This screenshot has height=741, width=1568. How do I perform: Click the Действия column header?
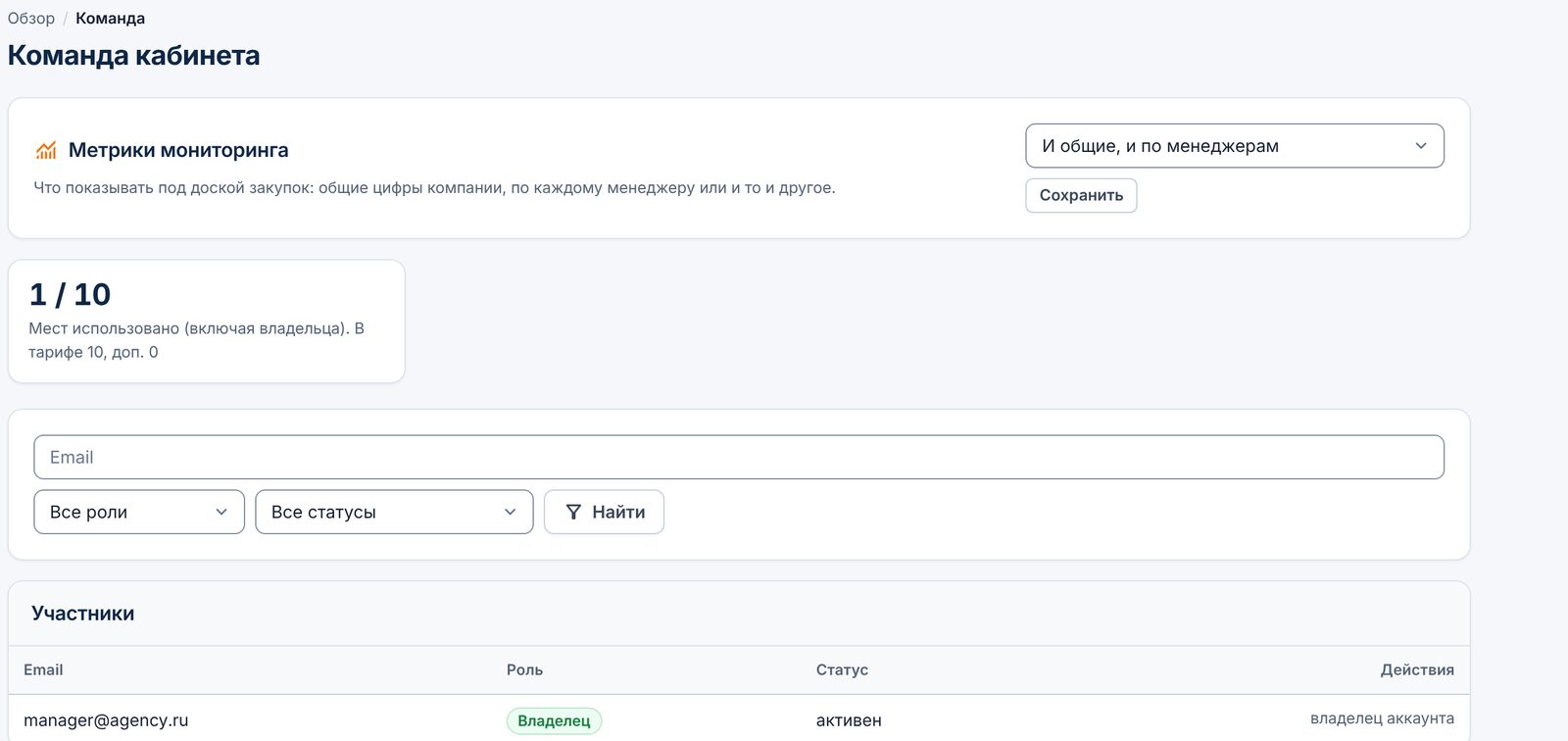pyautogui.click(x=1417, y=669)
